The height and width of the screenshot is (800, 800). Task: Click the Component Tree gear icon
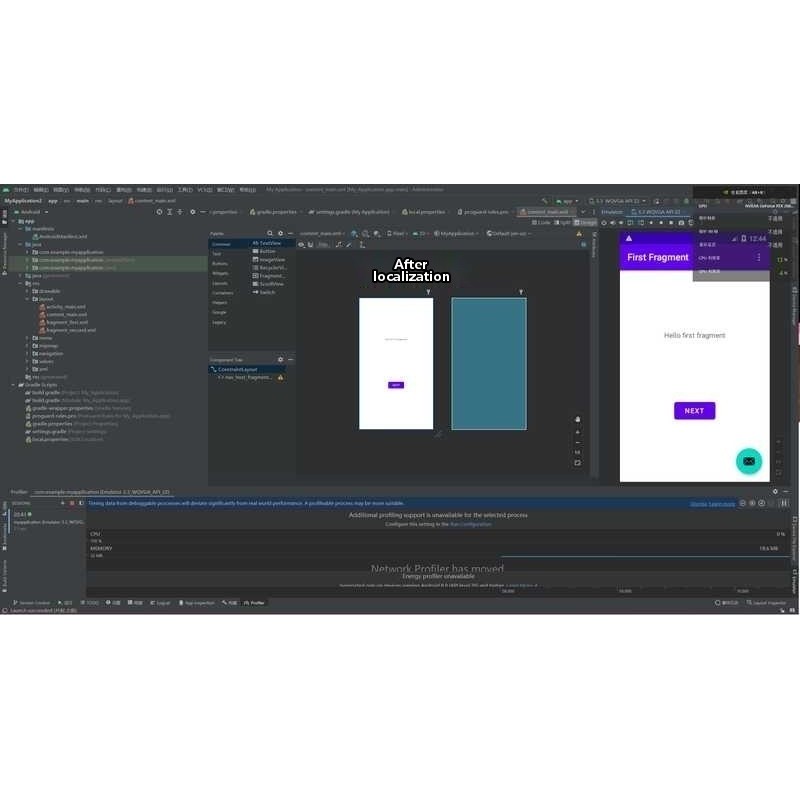click(280, 359)
